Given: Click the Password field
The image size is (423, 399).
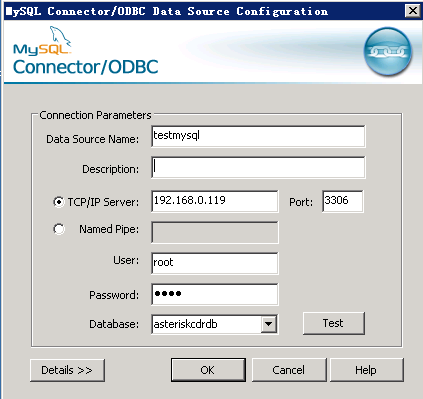Looking at the screenshot, I should click(x=215, y=294).
